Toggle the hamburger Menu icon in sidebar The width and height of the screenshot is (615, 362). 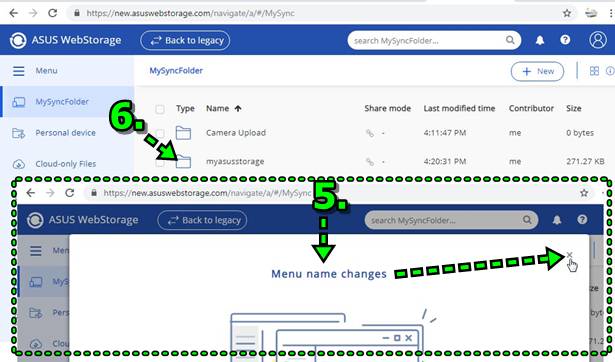18,71
